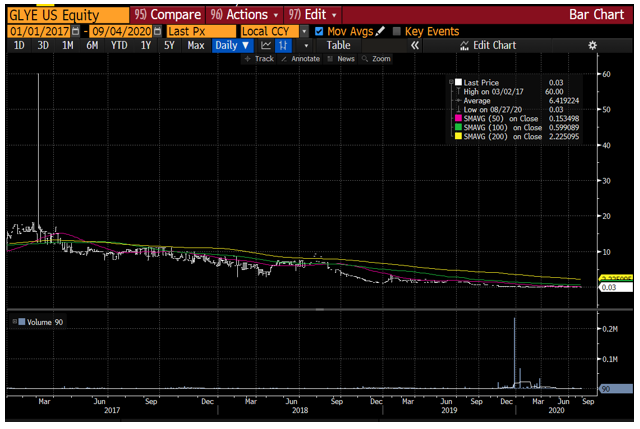Click the Bar Chart title text
Screen dimensions: 640x429
pos(596,15)
